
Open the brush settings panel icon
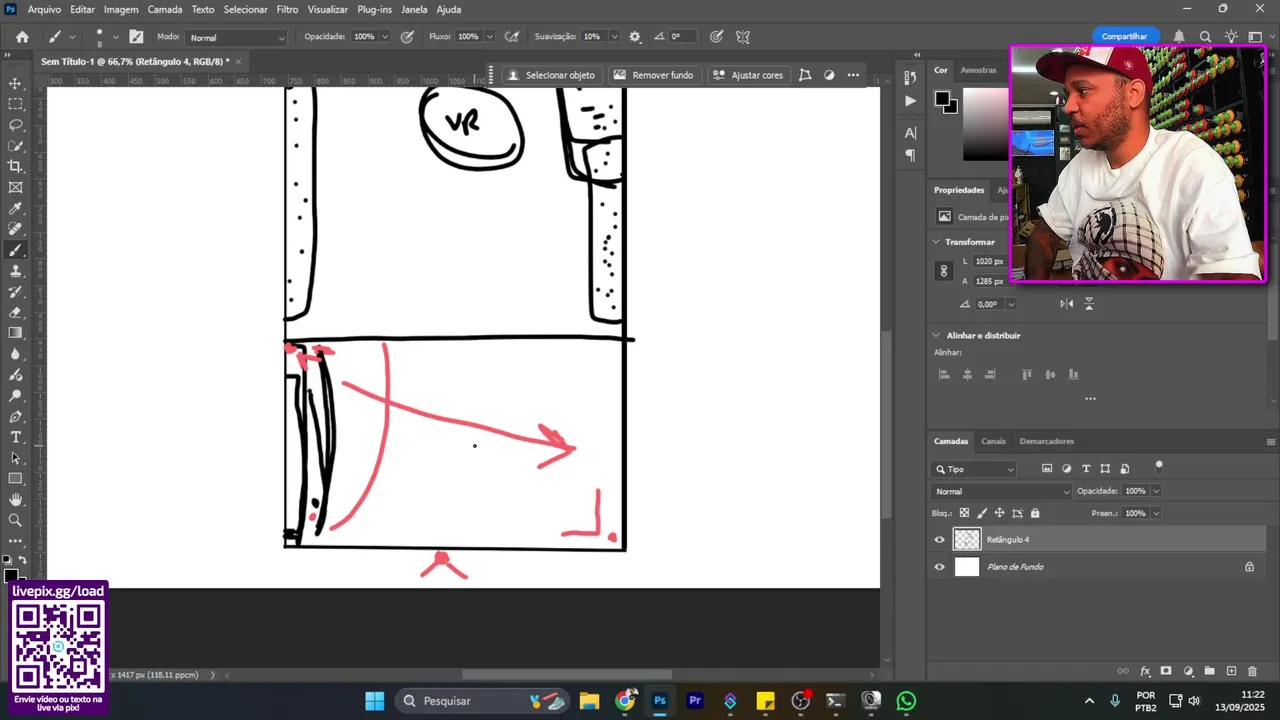(136, 37)
